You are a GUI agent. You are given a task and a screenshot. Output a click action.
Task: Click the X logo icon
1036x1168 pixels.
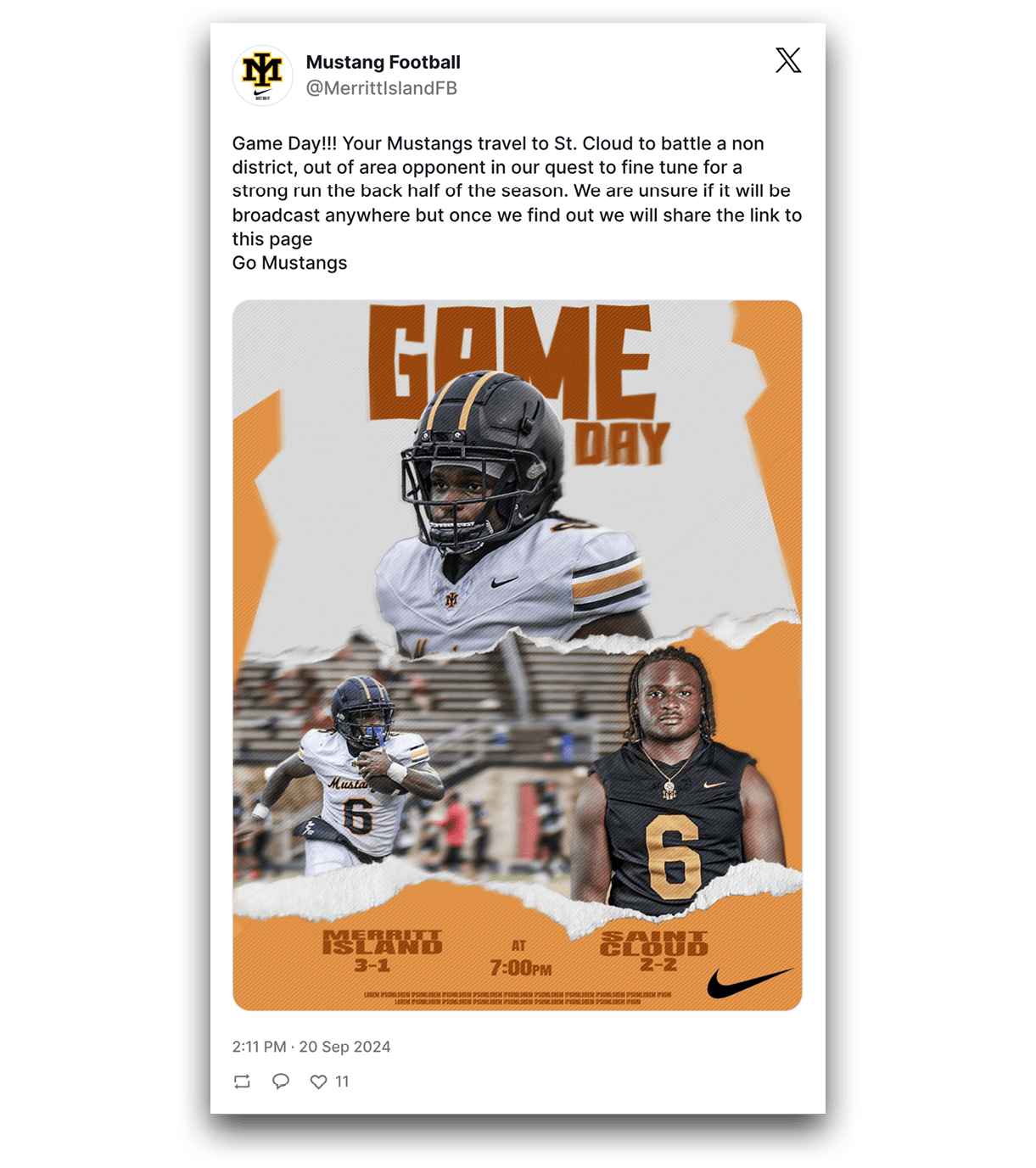coord(787,60)
